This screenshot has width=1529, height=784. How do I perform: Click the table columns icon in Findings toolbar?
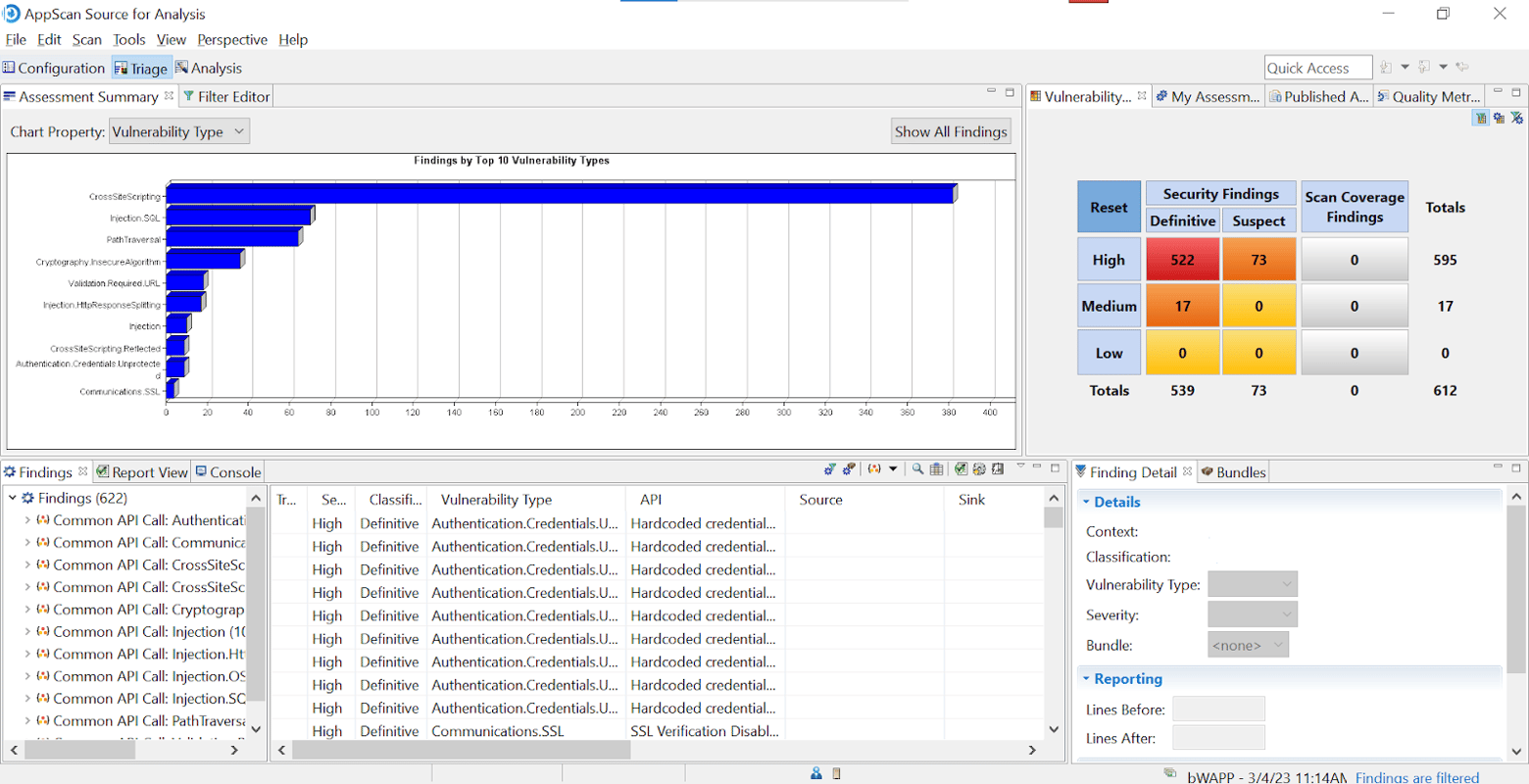[937, 469]
